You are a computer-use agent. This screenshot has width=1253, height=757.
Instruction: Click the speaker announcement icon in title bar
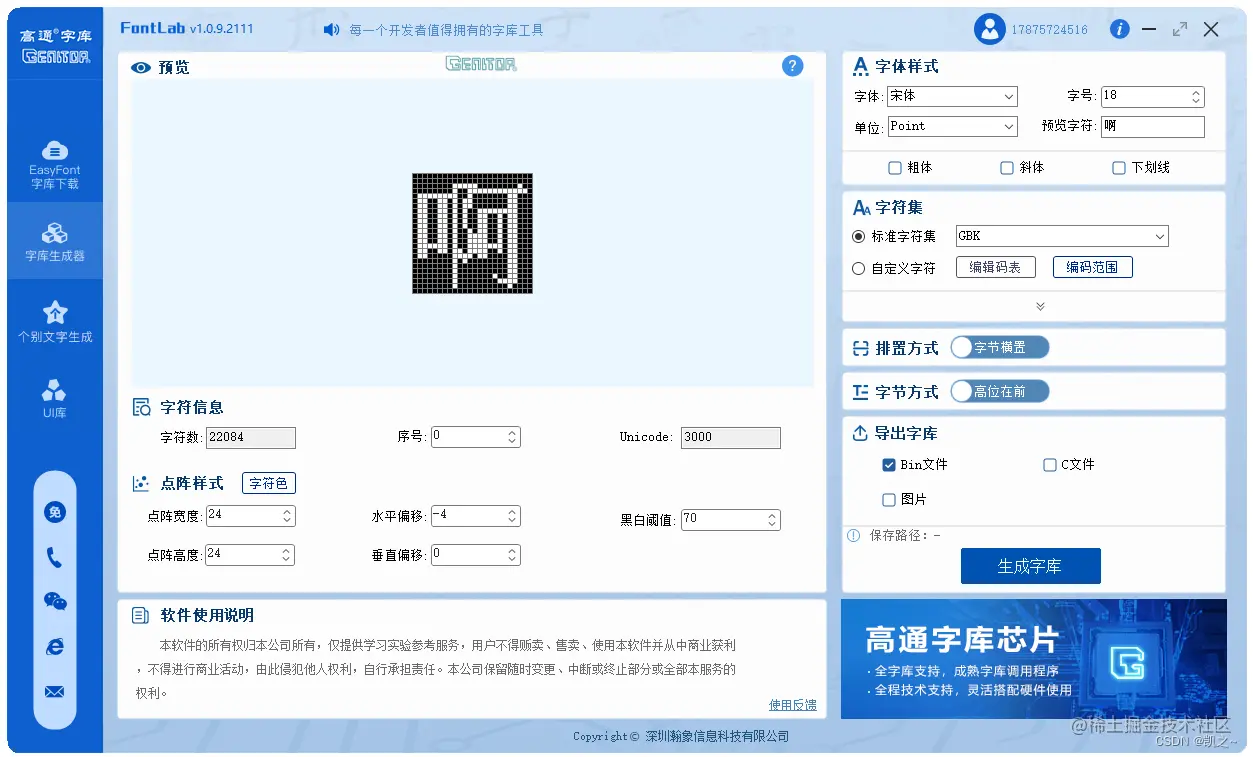[x=330, y=29]
